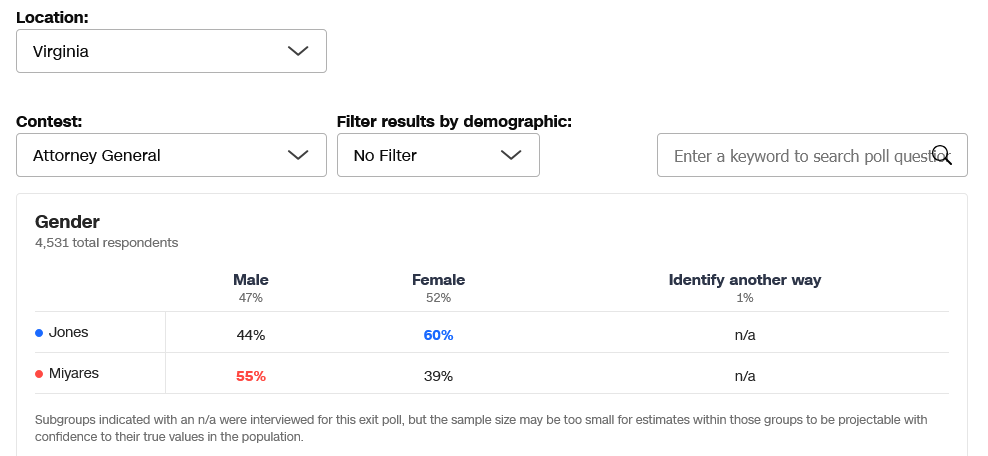Click Jones's 44% male value
Viewport: 988px width, 456px height.
tap(251, 335)
